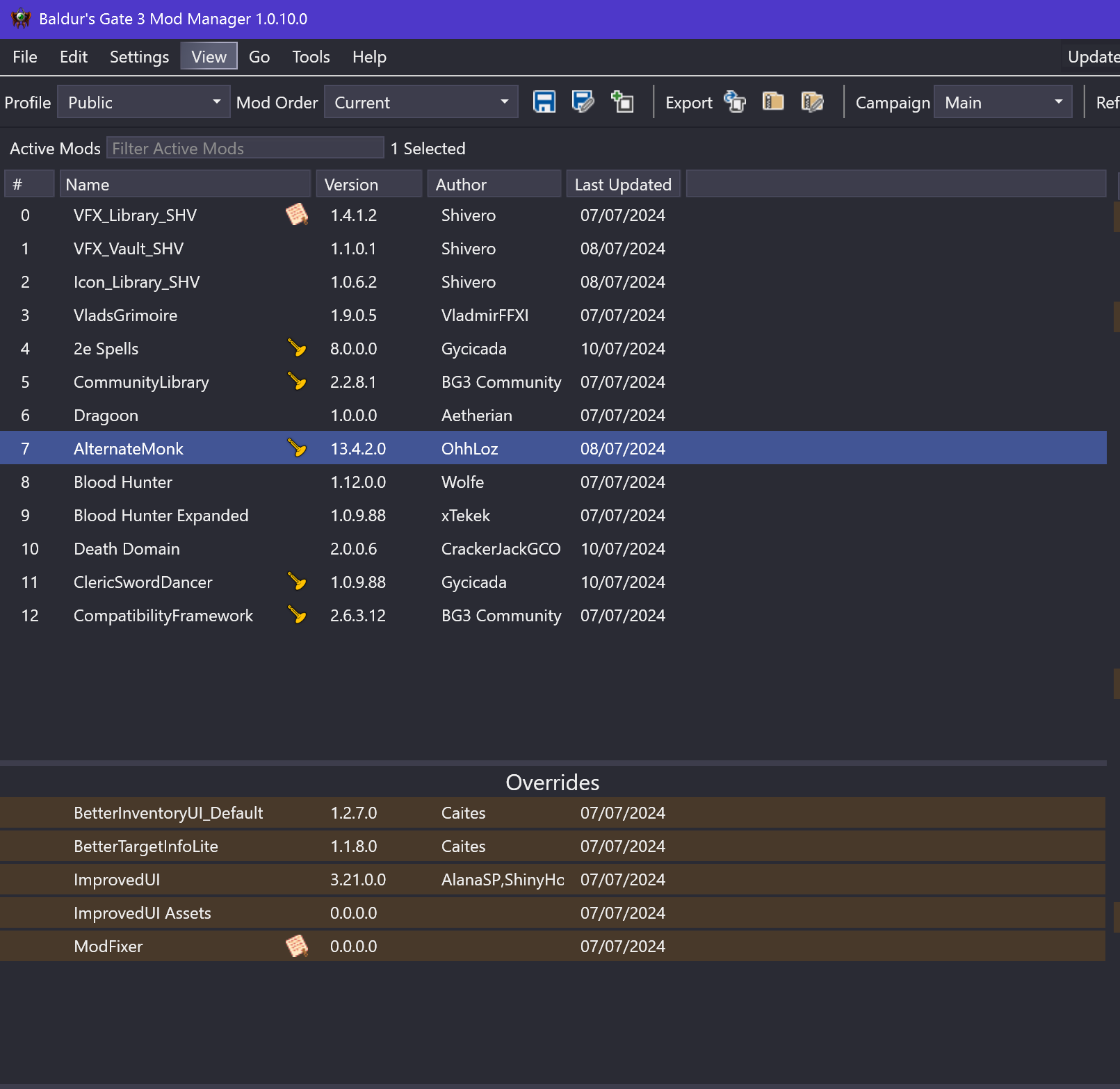
Task: Focus the Filter Active Mods input field
Action: (245, 148)
